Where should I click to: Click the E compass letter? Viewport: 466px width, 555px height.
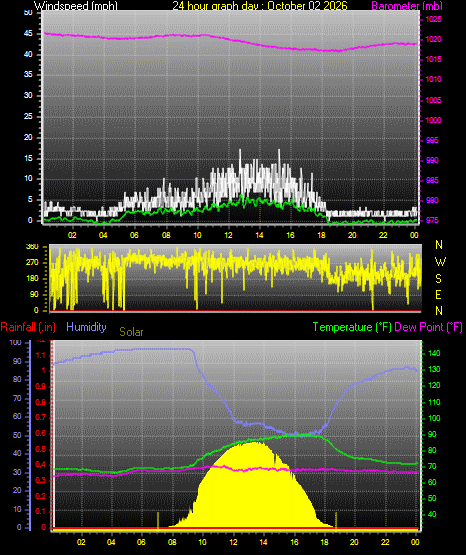(x=438, y=294)
